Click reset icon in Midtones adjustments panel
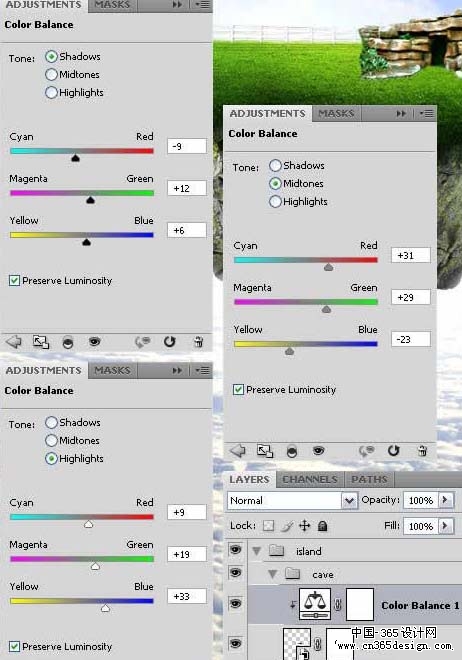Image resolution: width=462 pixels, height=660 pixels. pyautogui.click(x=393, y=451)
